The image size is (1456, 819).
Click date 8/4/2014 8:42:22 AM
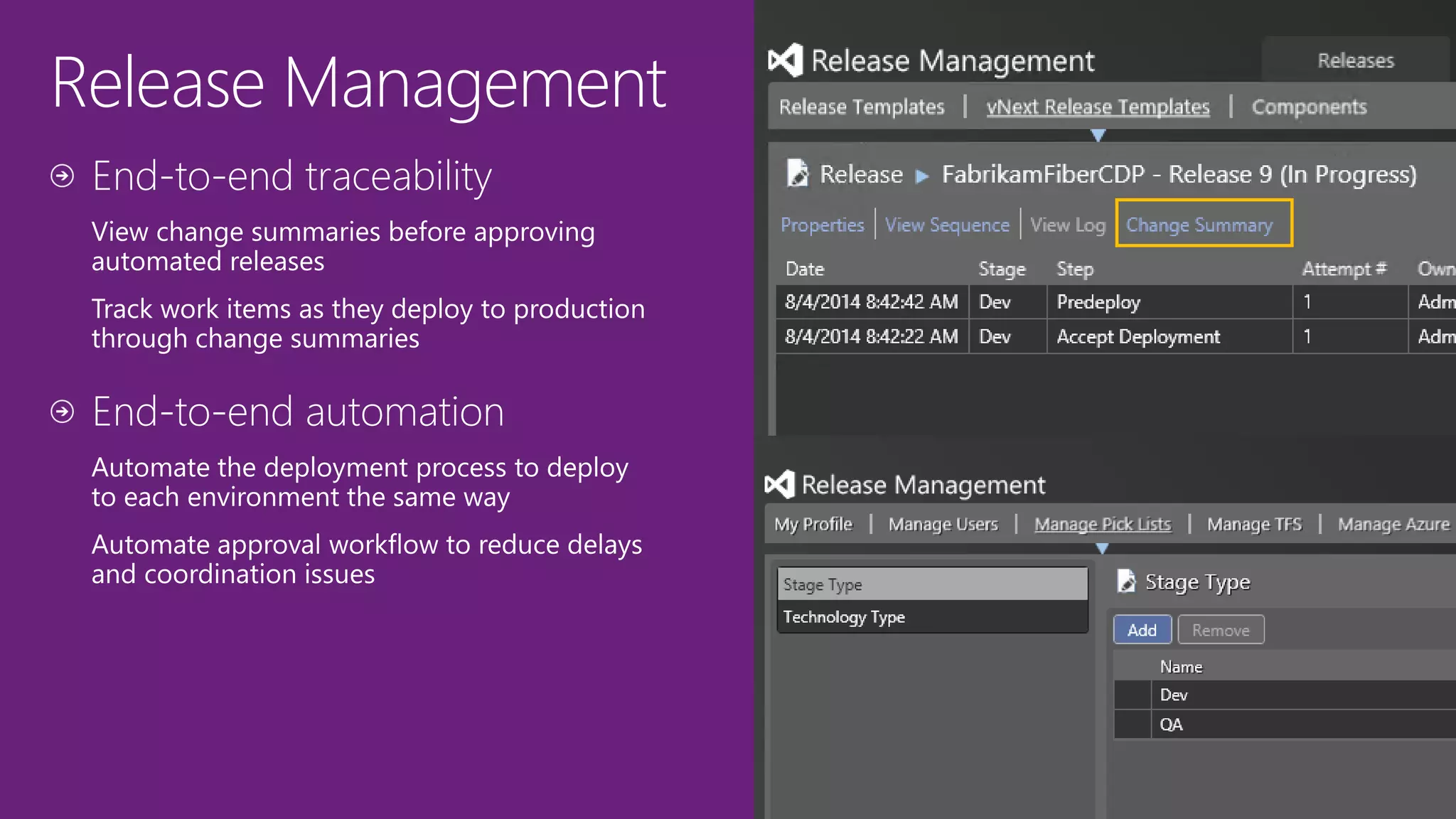pyautogui.click(x=872, y=336)
